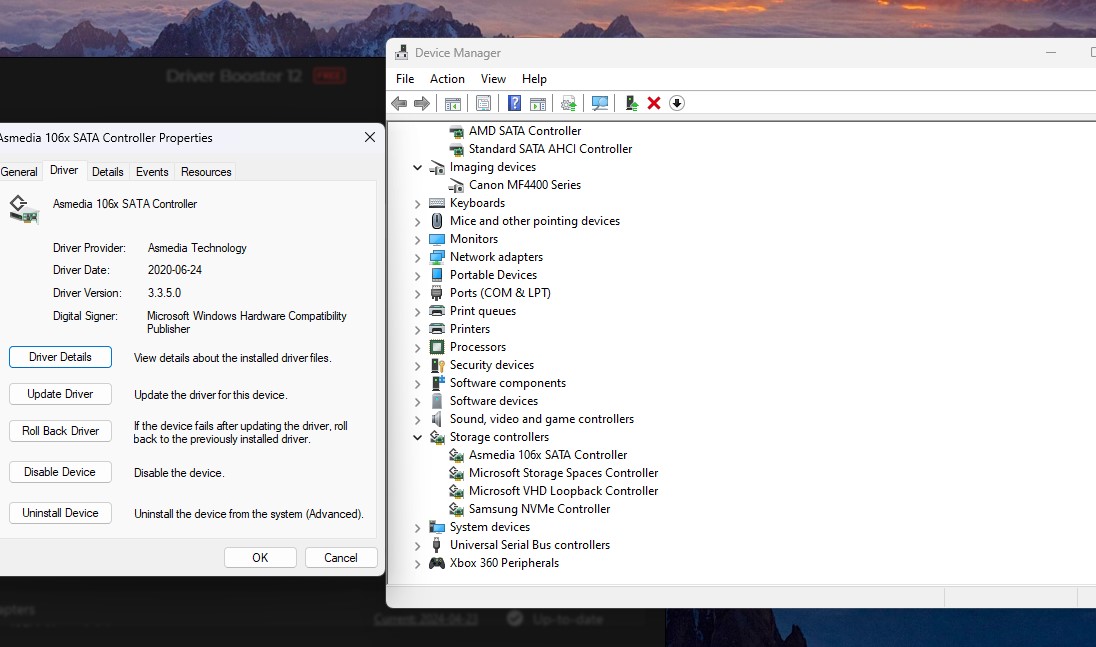This screenshot has height=647, width=1096.
Task: Expand the Software components node
Action: (x=417, y=384)
